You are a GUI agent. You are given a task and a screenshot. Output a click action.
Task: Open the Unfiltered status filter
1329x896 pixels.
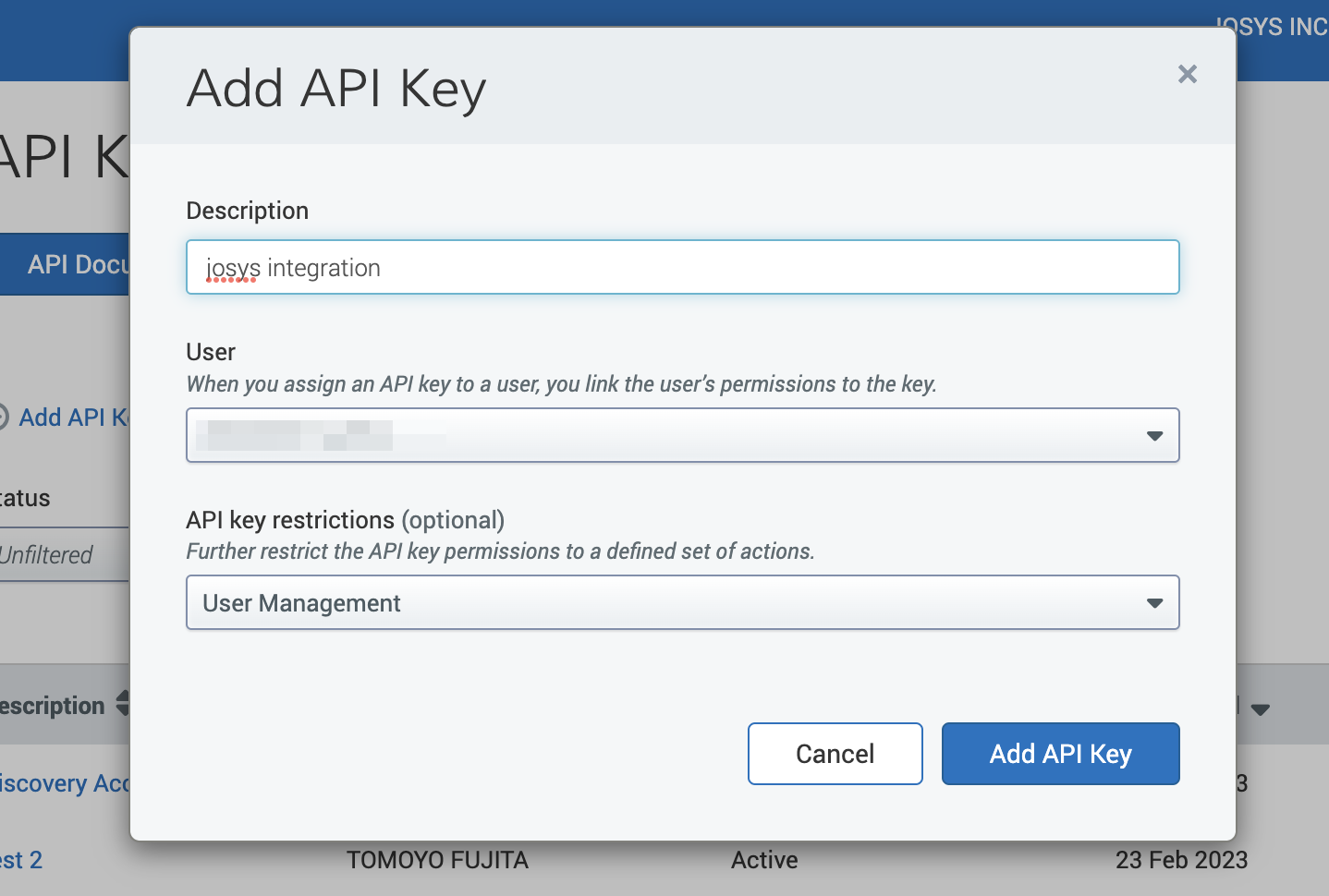tap(55, 555)
